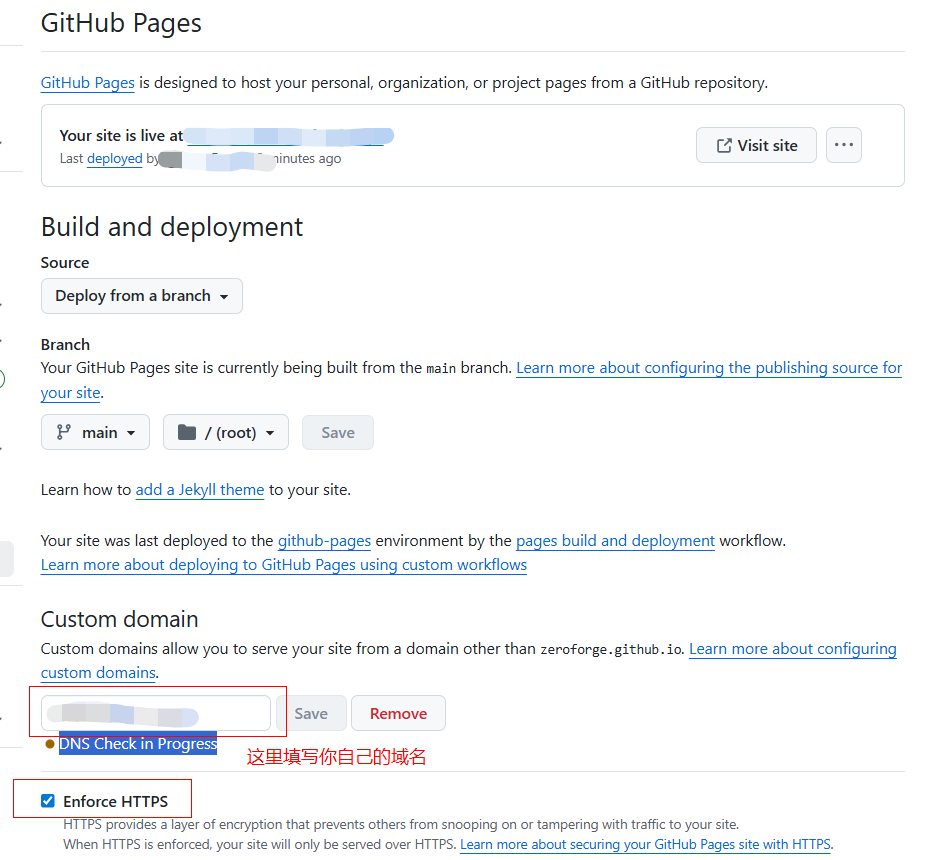Click the 'GitHub Pages' page heading
The width and height of the screenshot is (933, 860).
(x=121, y=23)
